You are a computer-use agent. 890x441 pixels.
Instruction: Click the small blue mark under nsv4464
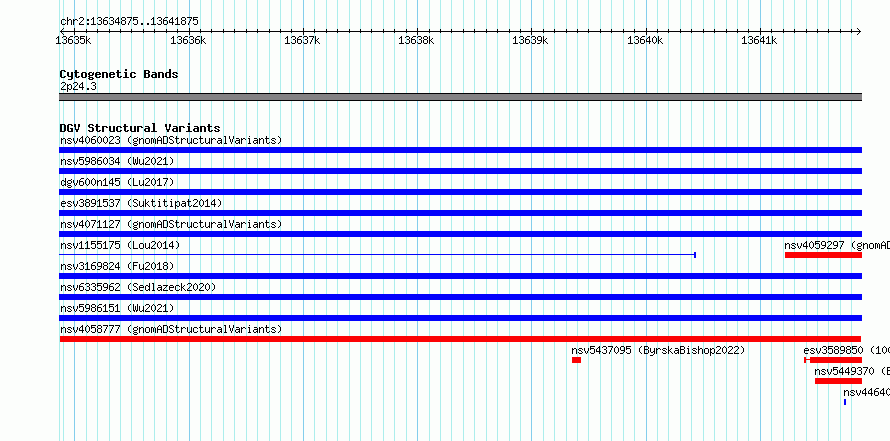point(845,402)
